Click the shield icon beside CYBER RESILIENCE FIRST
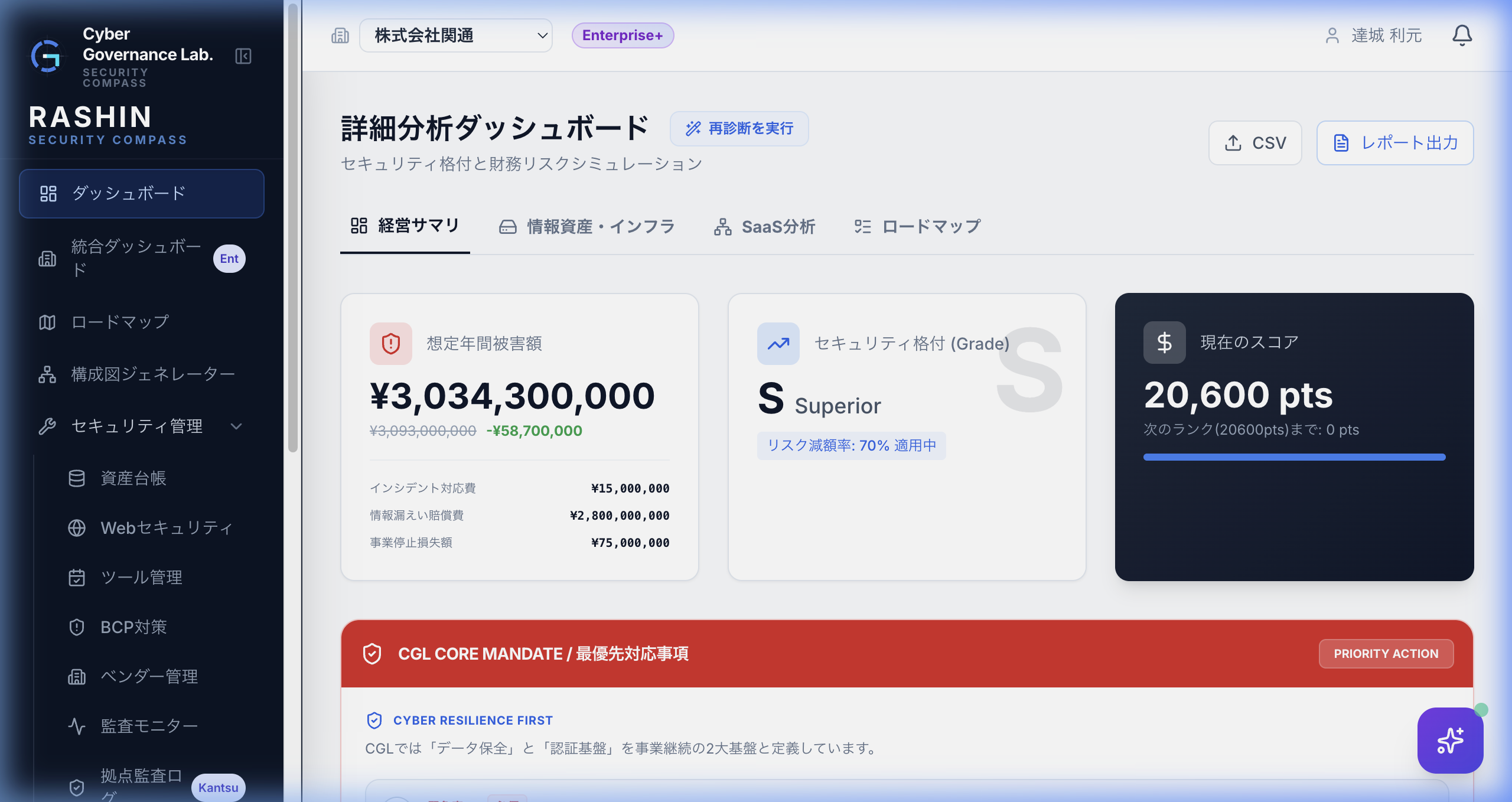This screenshot has width=1512, height=802. tap(374, 721)
